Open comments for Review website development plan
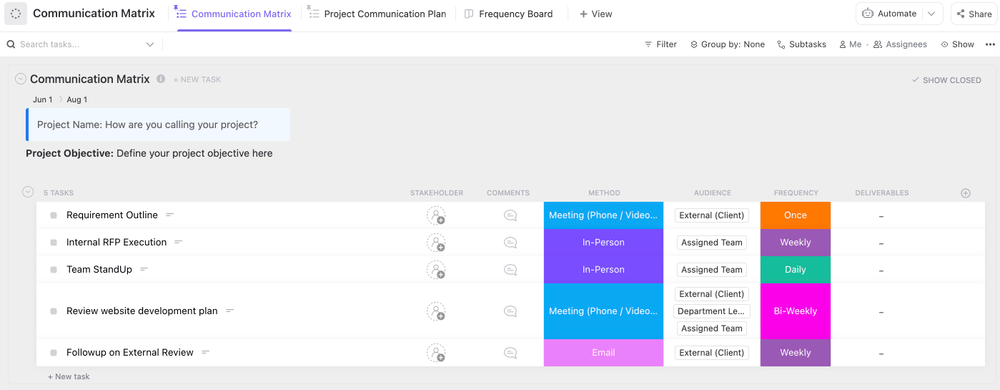This screenshot has height=390, width=1000. coord(510,312)
